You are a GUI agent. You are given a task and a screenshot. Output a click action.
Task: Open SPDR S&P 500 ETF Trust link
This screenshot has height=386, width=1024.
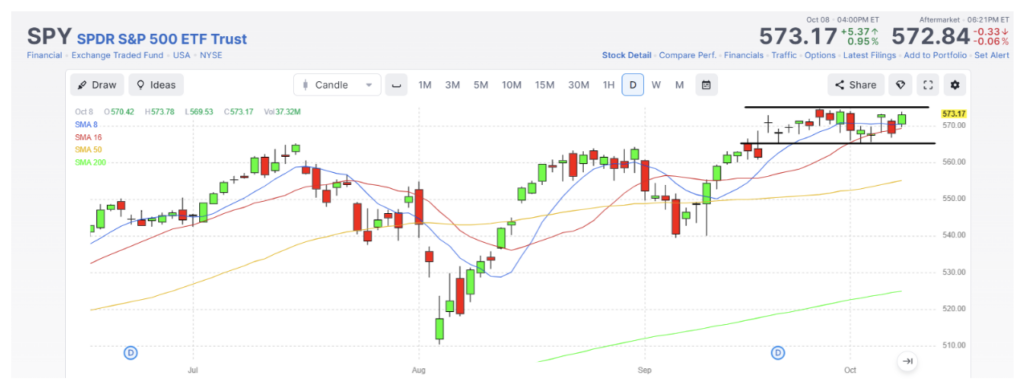[162, 39]
